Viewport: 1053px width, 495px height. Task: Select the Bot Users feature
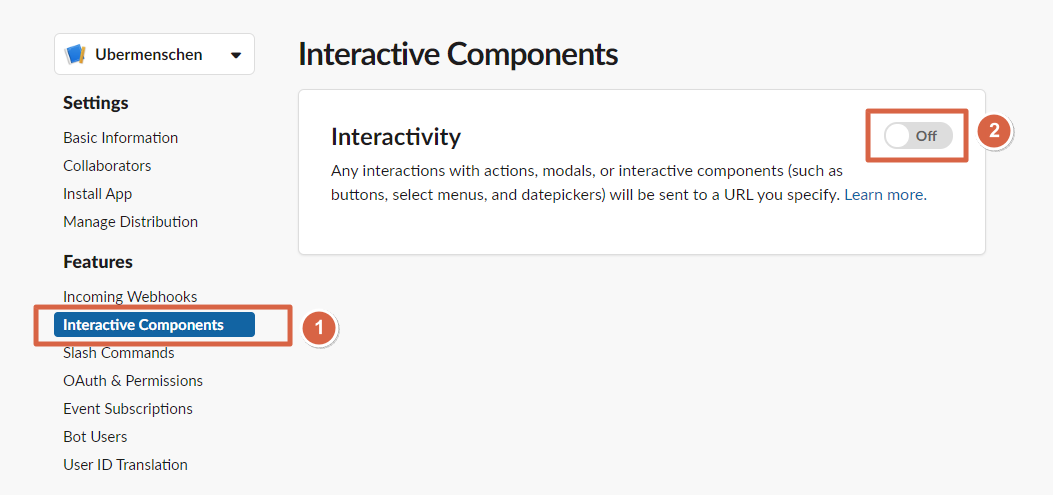tap(95, 437)
